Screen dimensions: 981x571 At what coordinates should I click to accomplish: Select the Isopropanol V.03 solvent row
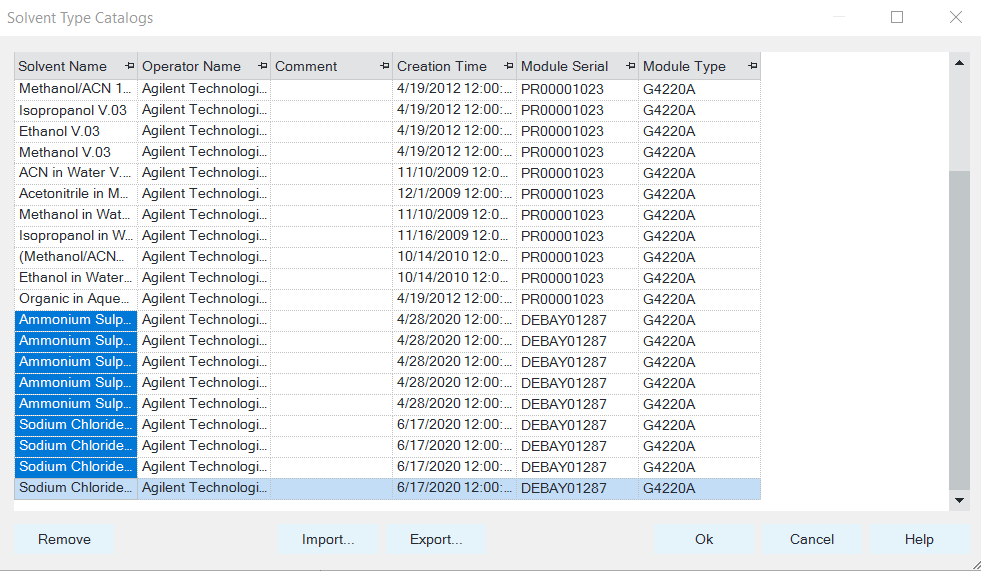[x=73, y=110]
